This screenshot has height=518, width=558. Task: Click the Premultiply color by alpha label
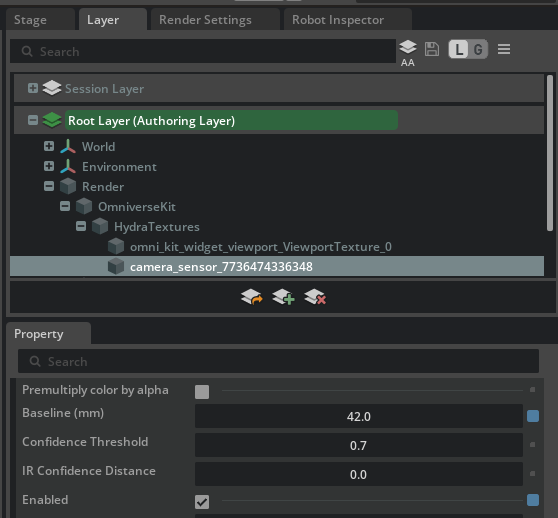coord(95,390)
